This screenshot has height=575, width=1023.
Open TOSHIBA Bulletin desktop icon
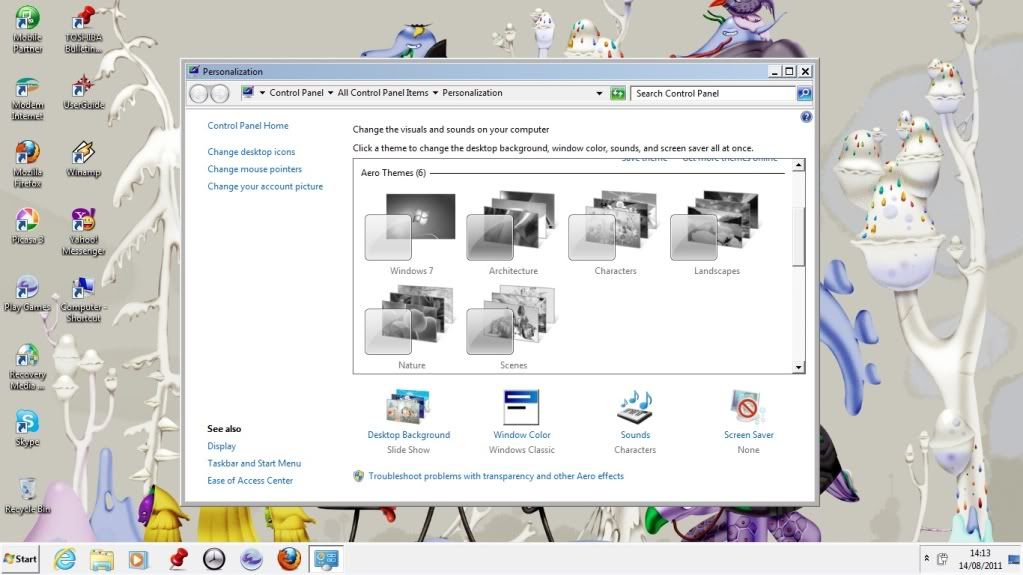tap(83, 29)
